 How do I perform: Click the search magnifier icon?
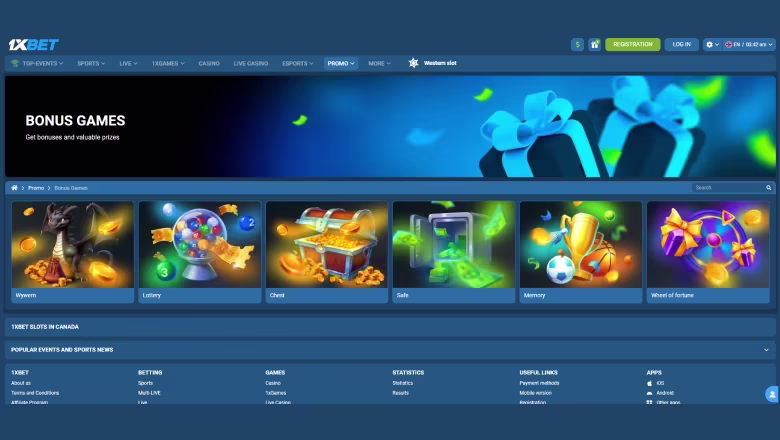(769, 188)
